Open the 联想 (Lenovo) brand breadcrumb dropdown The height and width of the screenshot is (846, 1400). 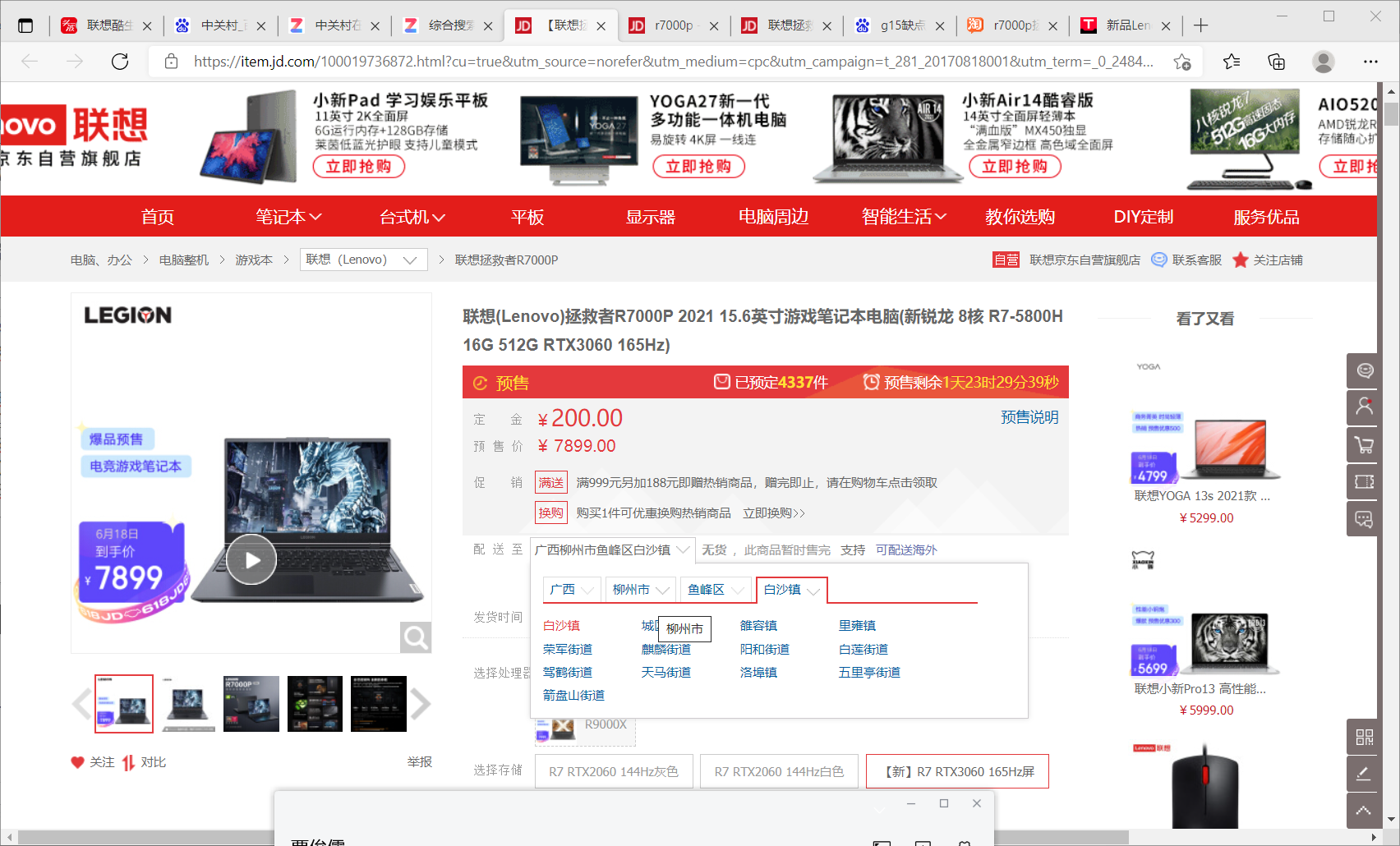[364, 260]
